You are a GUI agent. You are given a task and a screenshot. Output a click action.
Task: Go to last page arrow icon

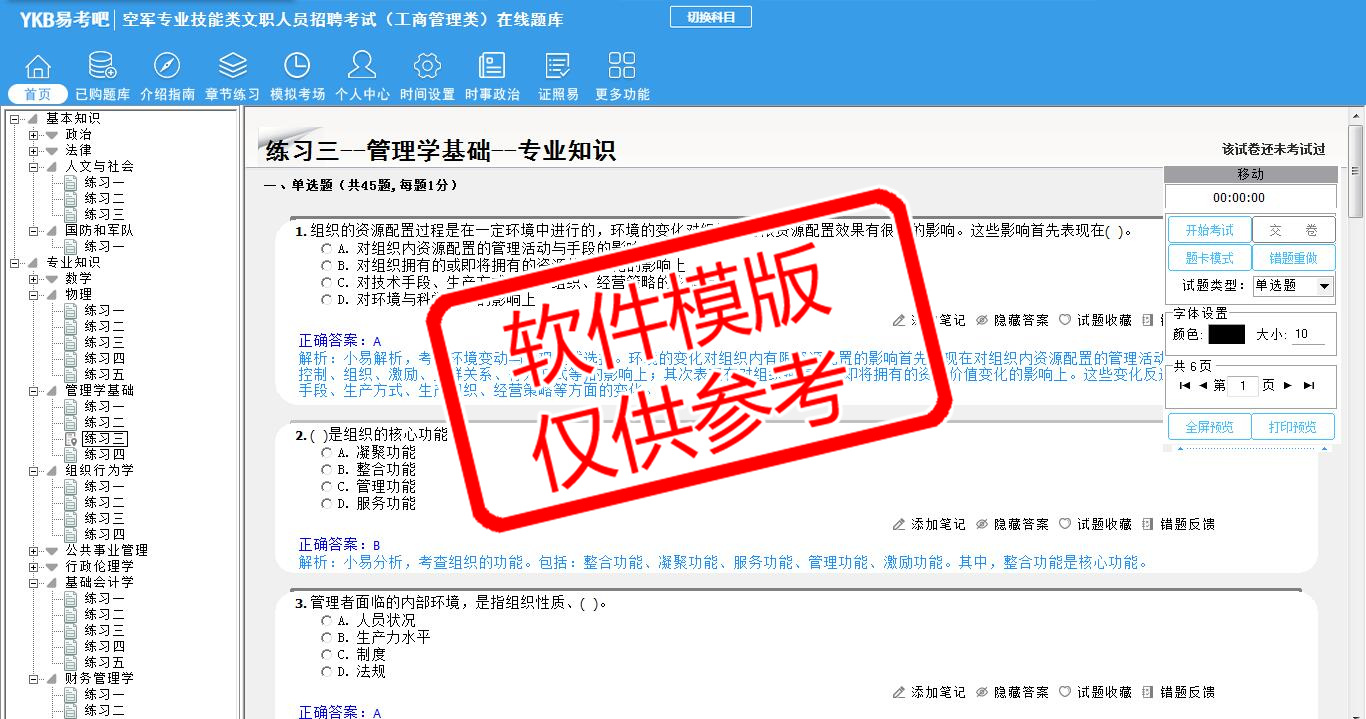1309,385
